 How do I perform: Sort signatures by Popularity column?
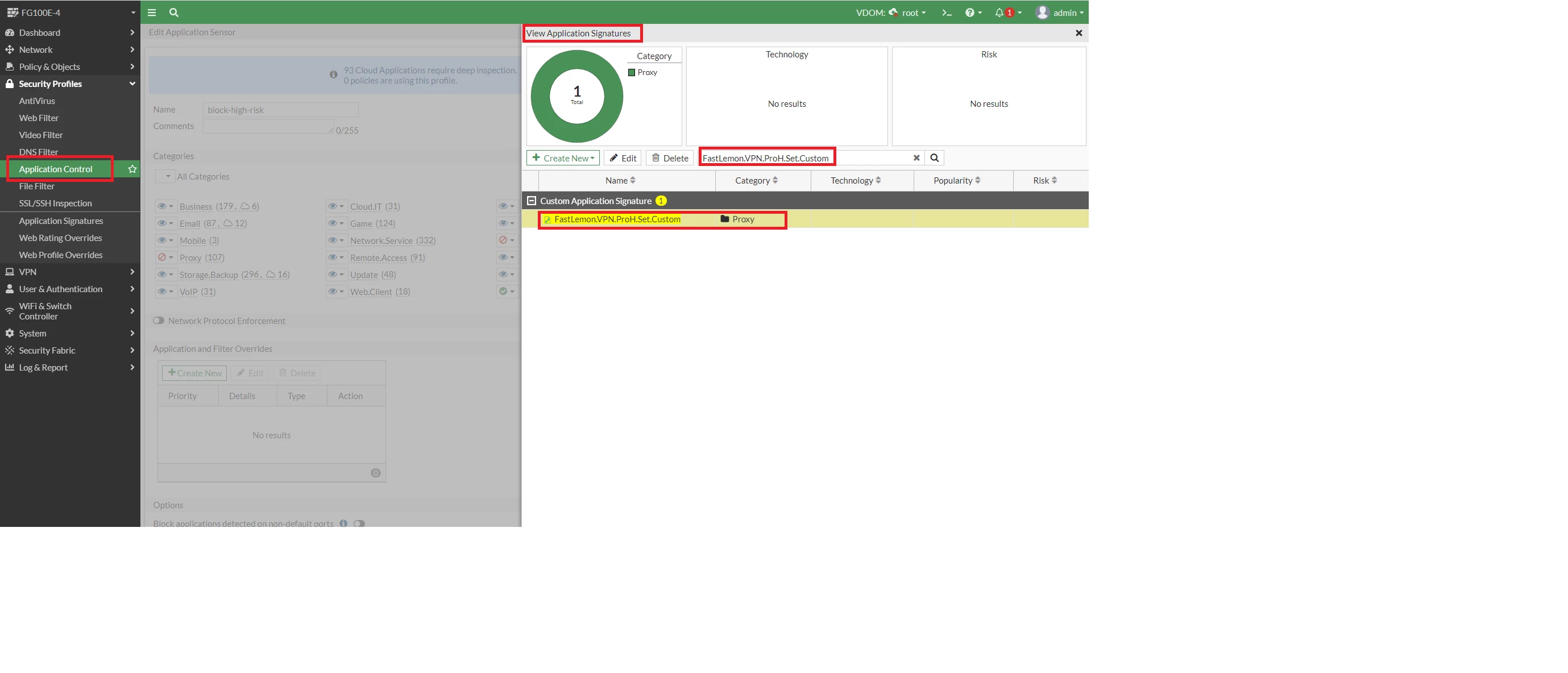957,180
